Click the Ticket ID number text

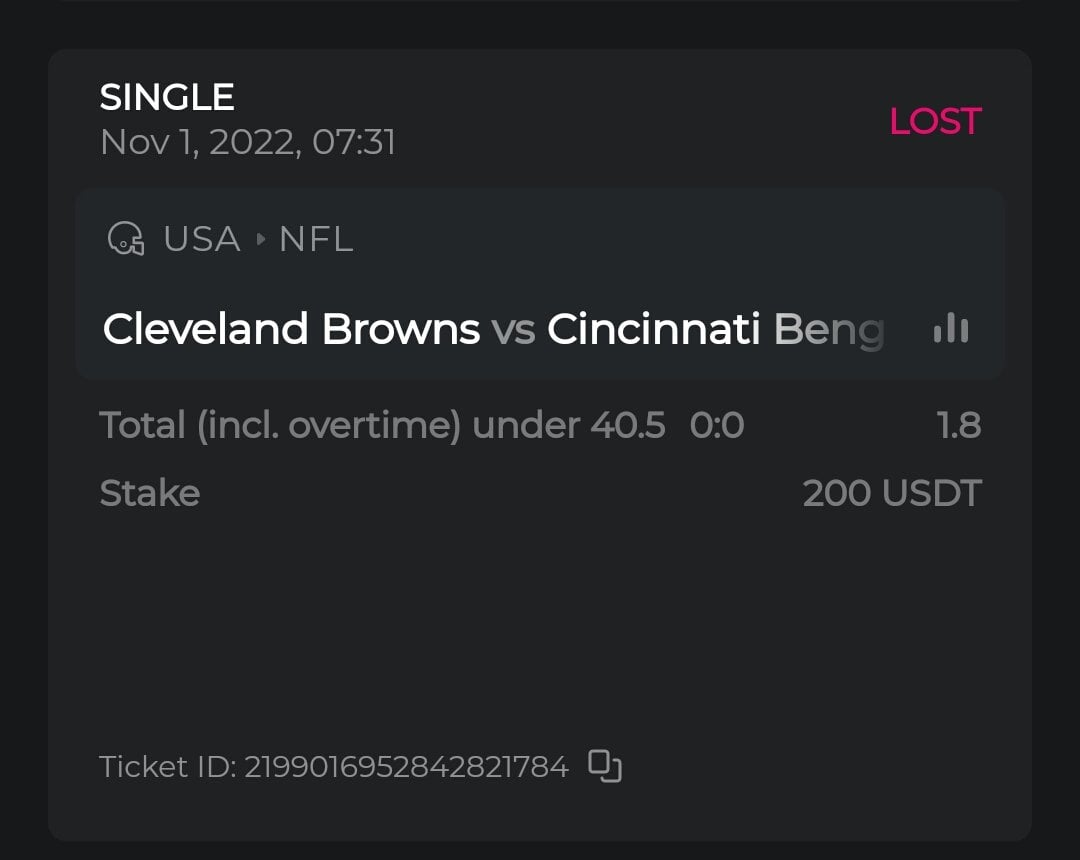point(406,767)
